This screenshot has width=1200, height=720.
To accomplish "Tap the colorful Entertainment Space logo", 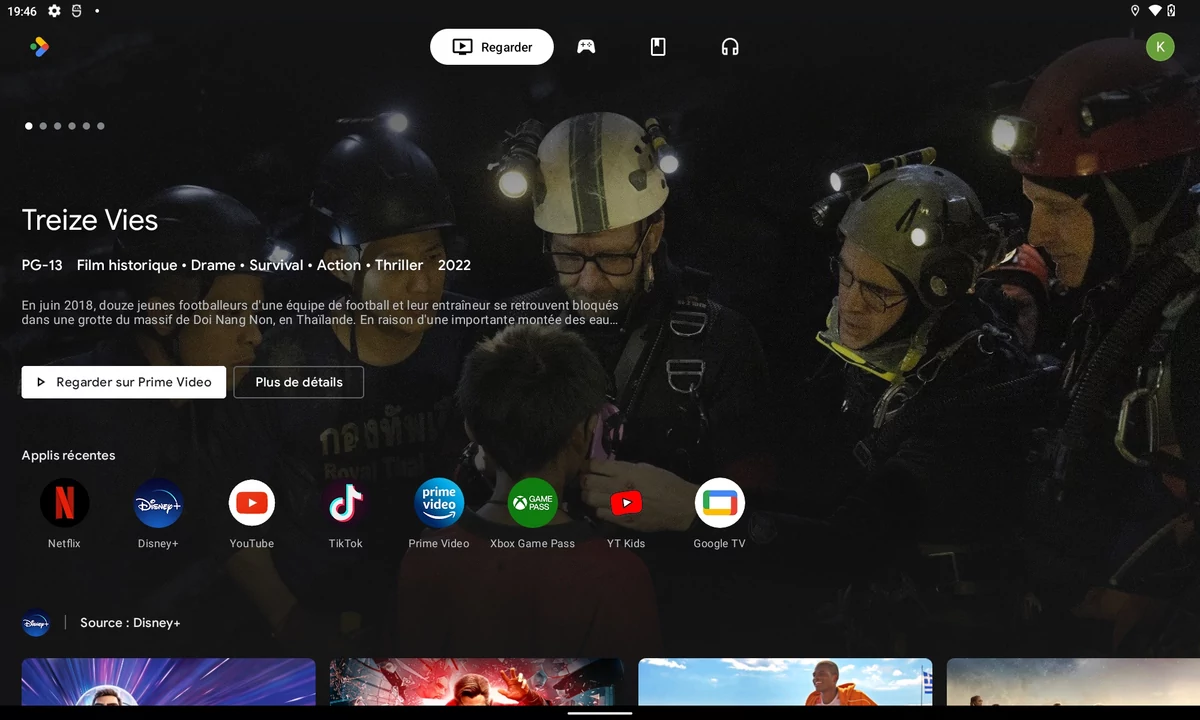I will [x=39, y=46].
